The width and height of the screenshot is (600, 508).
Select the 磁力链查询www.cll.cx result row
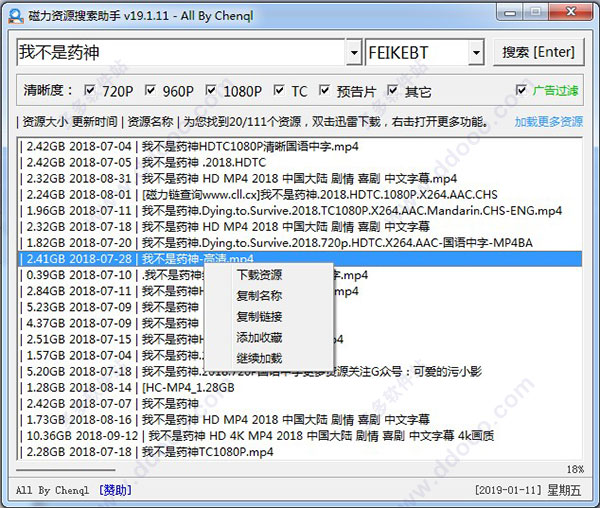pos(300,194)
